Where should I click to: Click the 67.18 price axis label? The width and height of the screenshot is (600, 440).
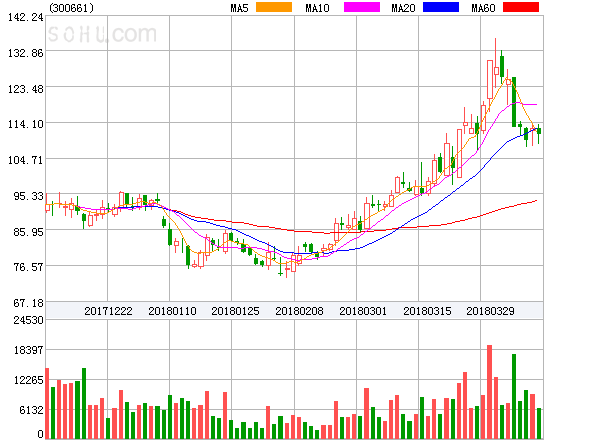pyautogui.click(x=29, y=303)
